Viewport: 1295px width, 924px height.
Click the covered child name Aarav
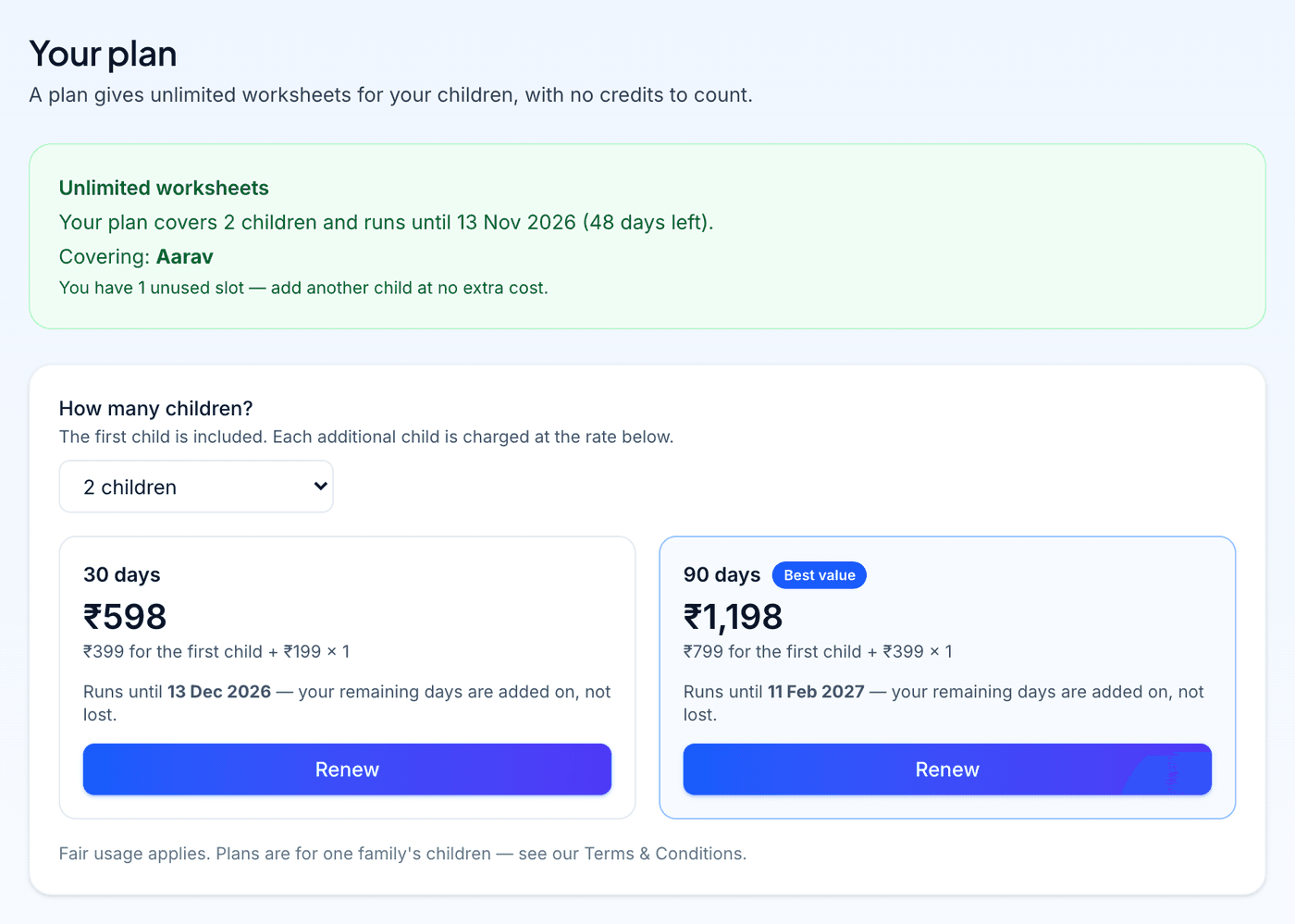(x=185, y=256)
